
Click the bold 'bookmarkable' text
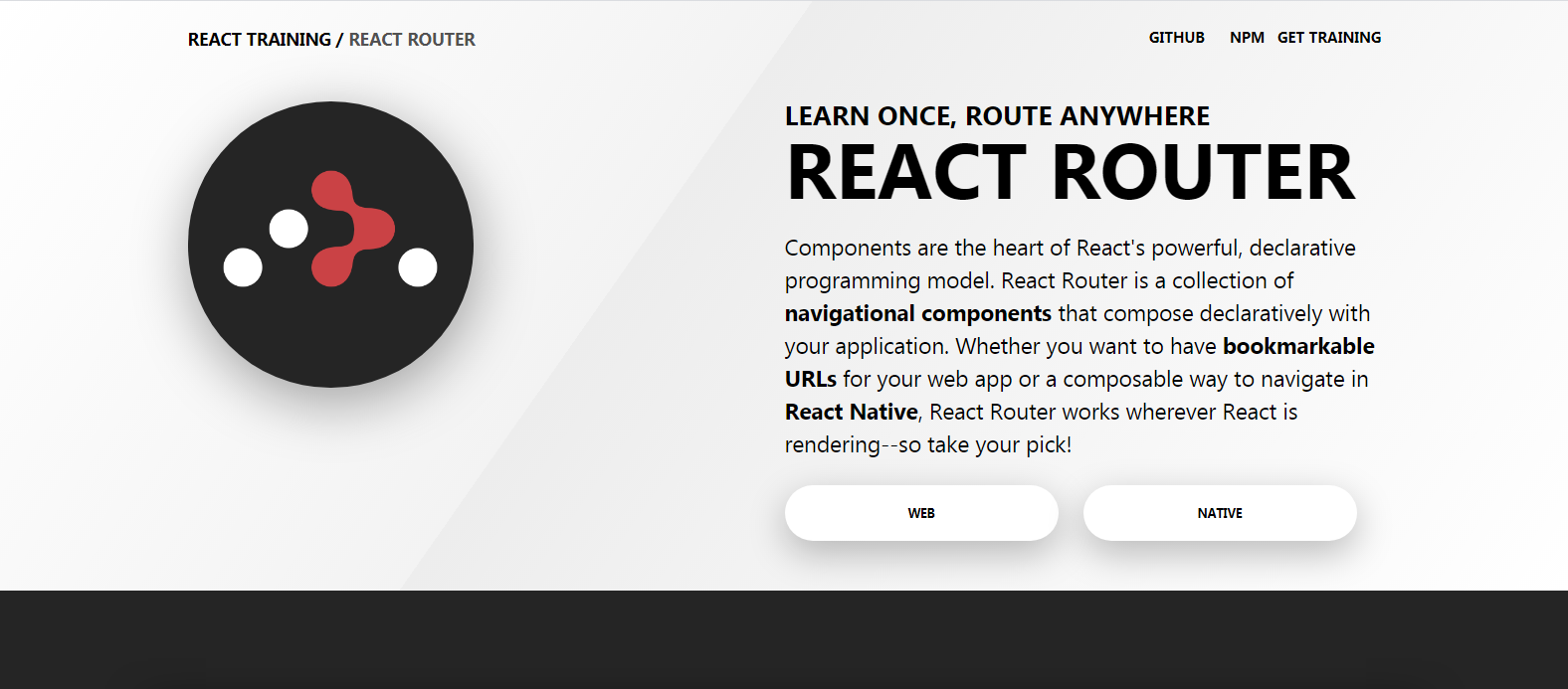[x=1298, y=346]
